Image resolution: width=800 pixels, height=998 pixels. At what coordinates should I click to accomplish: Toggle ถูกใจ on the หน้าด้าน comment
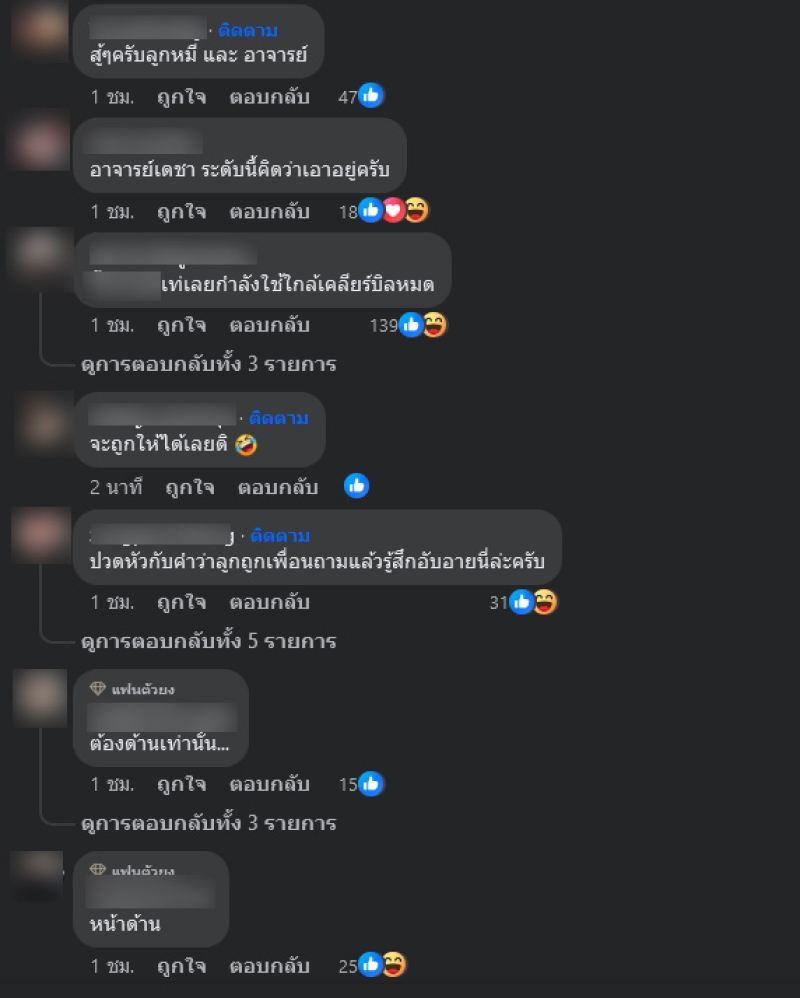181,966
